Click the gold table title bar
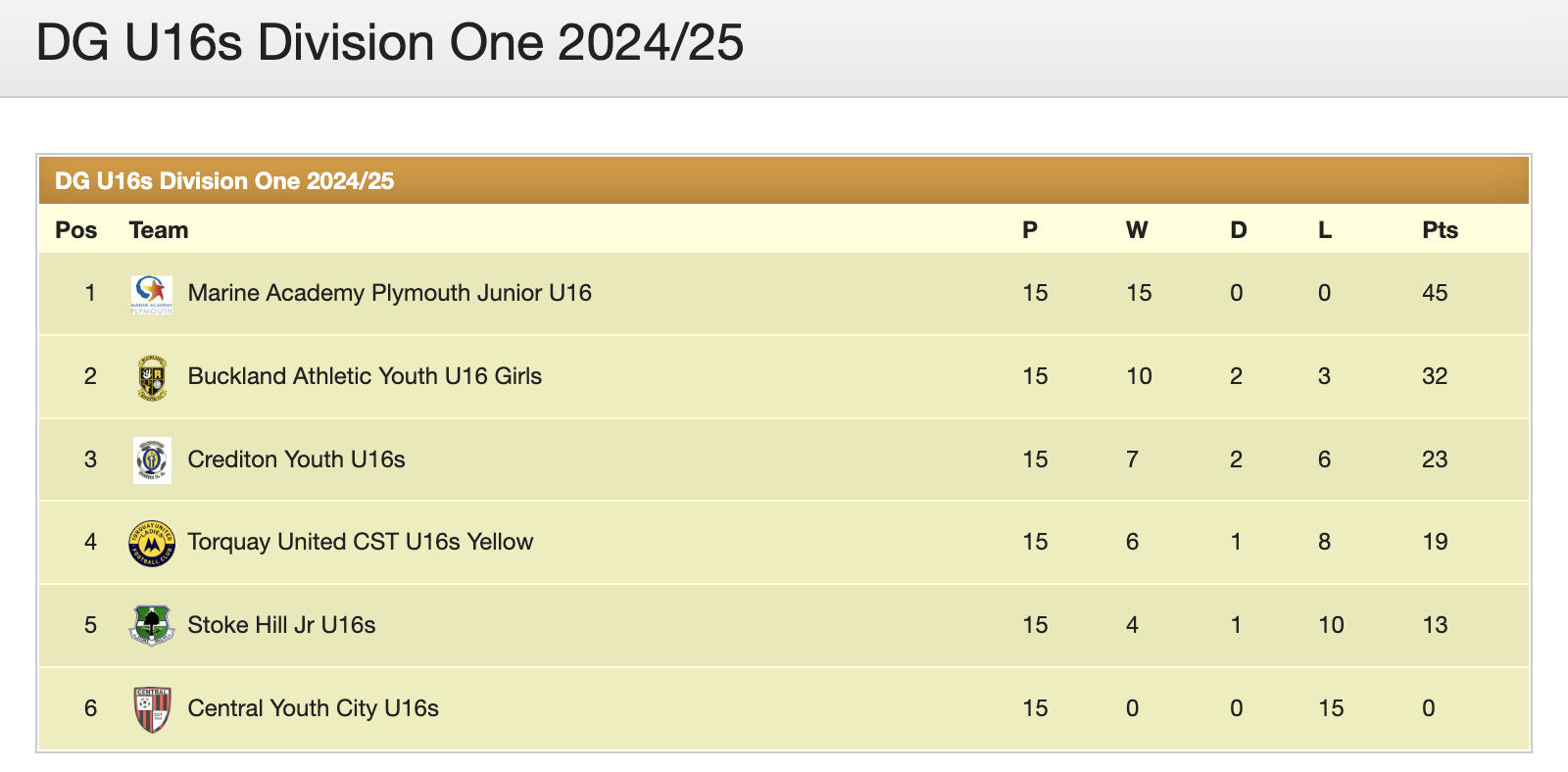The image size is (1568, 772). tap(783, 181)
